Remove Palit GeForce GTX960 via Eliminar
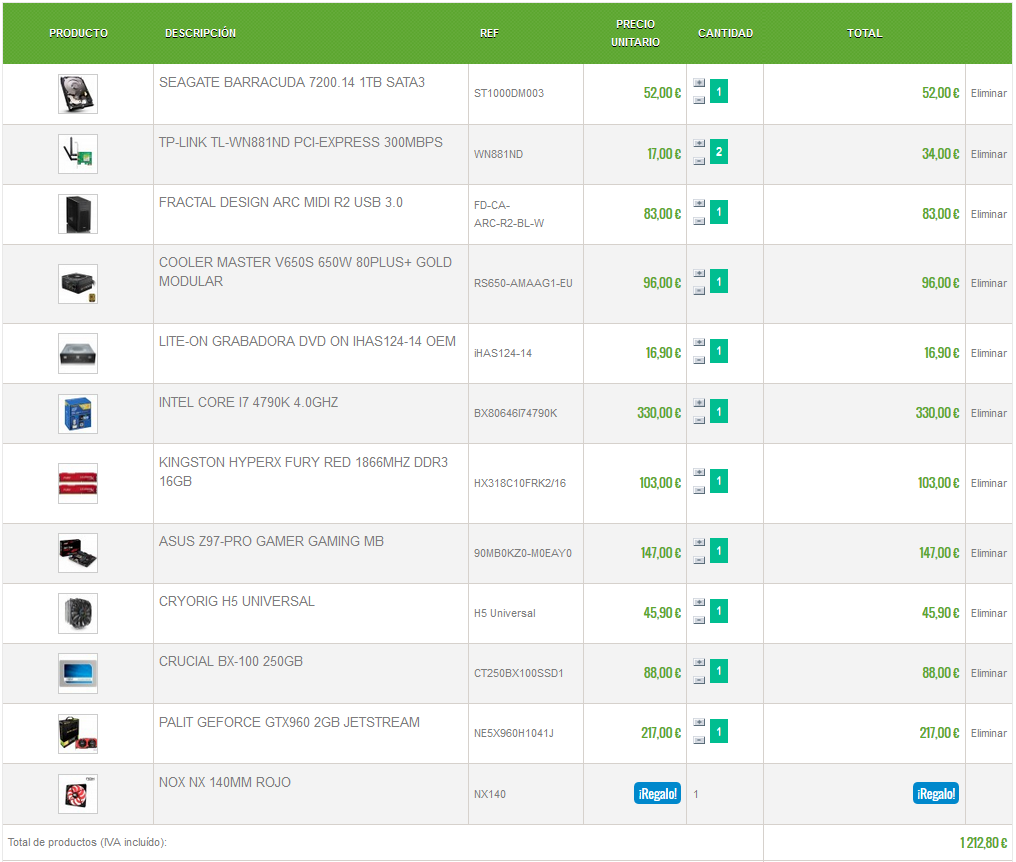 point(989,734)
